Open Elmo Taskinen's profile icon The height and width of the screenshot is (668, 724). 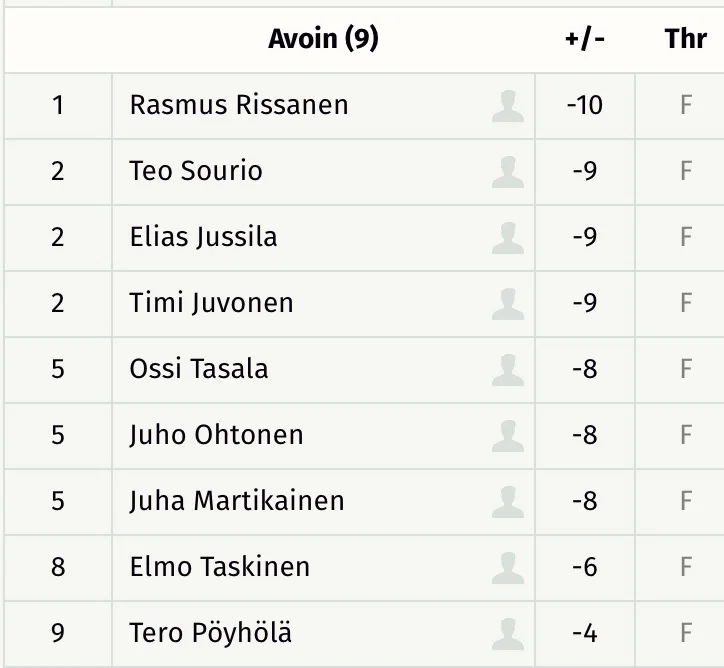point(508,567)
